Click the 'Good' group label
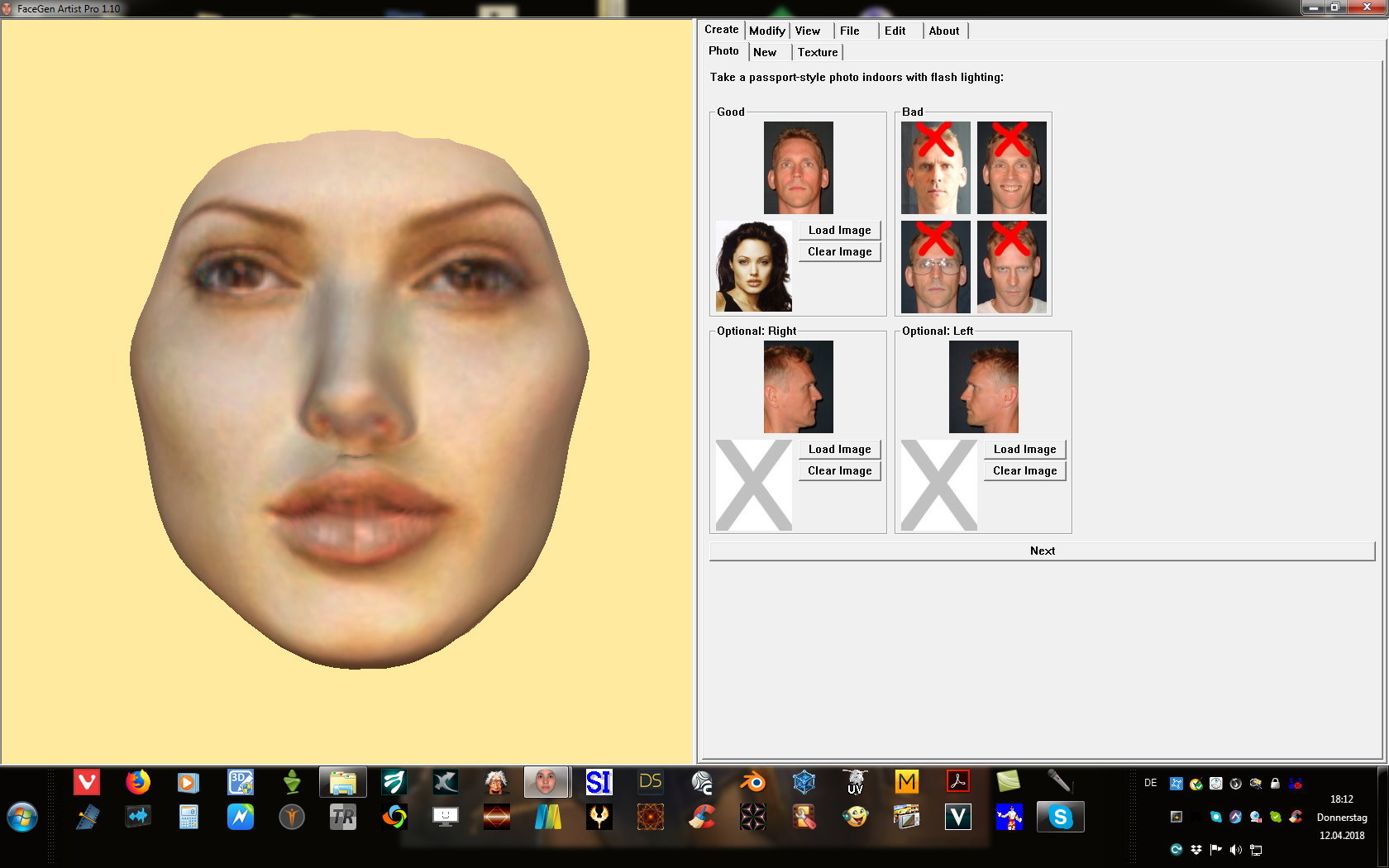The image size is (1389, 868). pos(730,112)
